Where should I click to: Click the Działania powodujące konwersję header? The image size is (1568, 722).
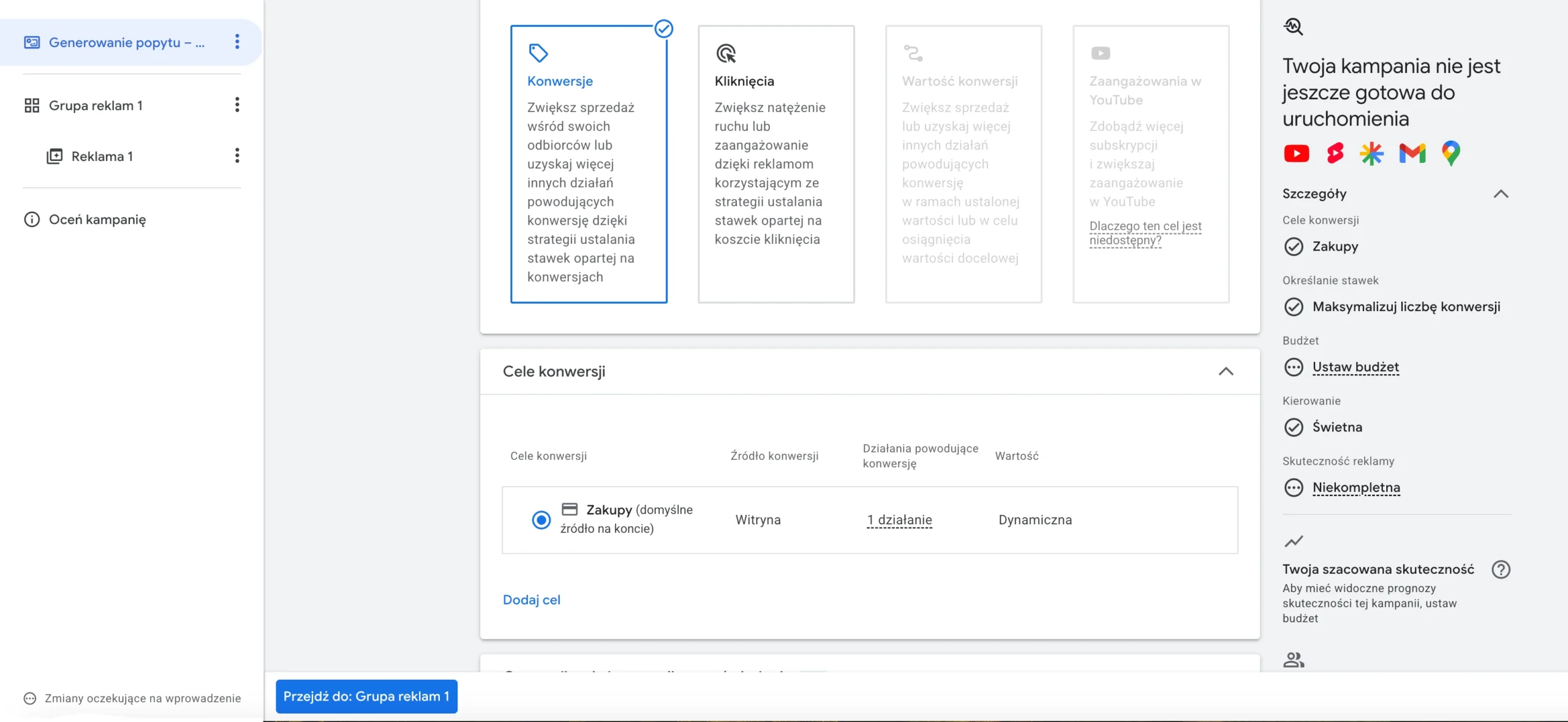920,456
